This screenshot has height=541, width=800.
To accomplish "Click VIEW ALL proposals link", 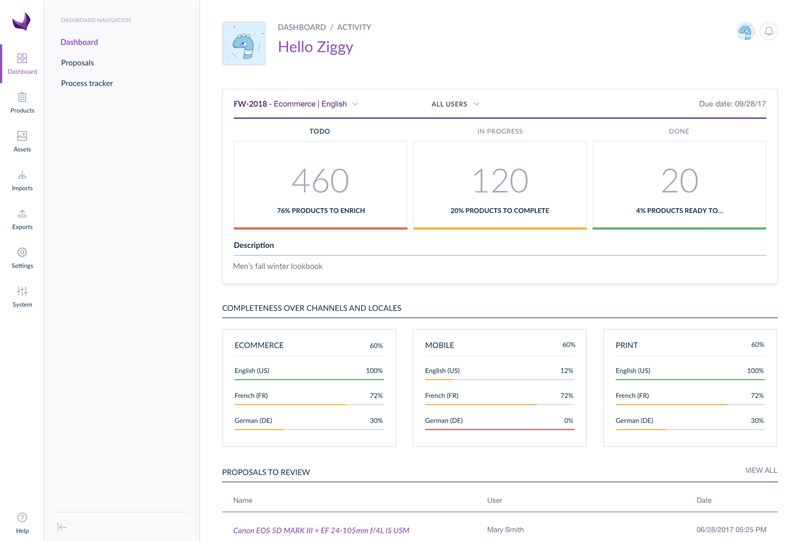I will [x=760, y=470].
